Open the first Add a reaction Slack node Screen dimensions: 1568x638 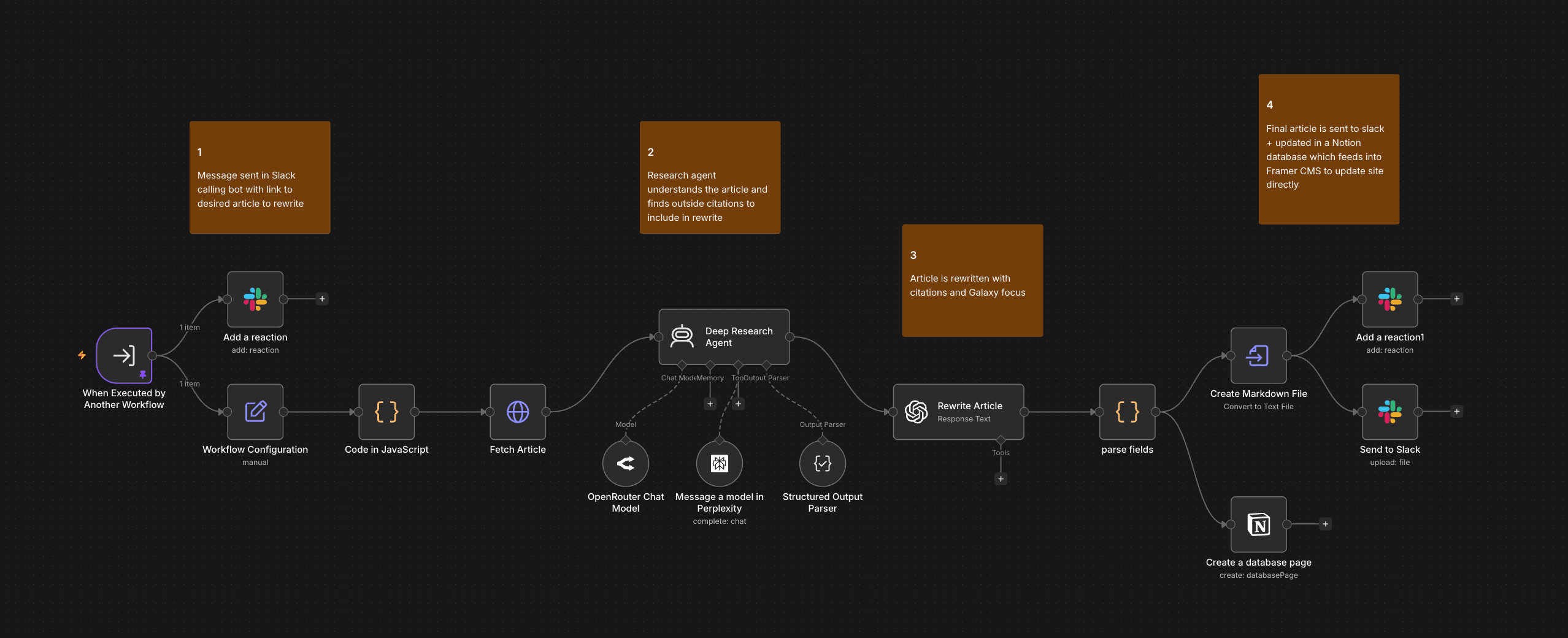coord(255,299)
